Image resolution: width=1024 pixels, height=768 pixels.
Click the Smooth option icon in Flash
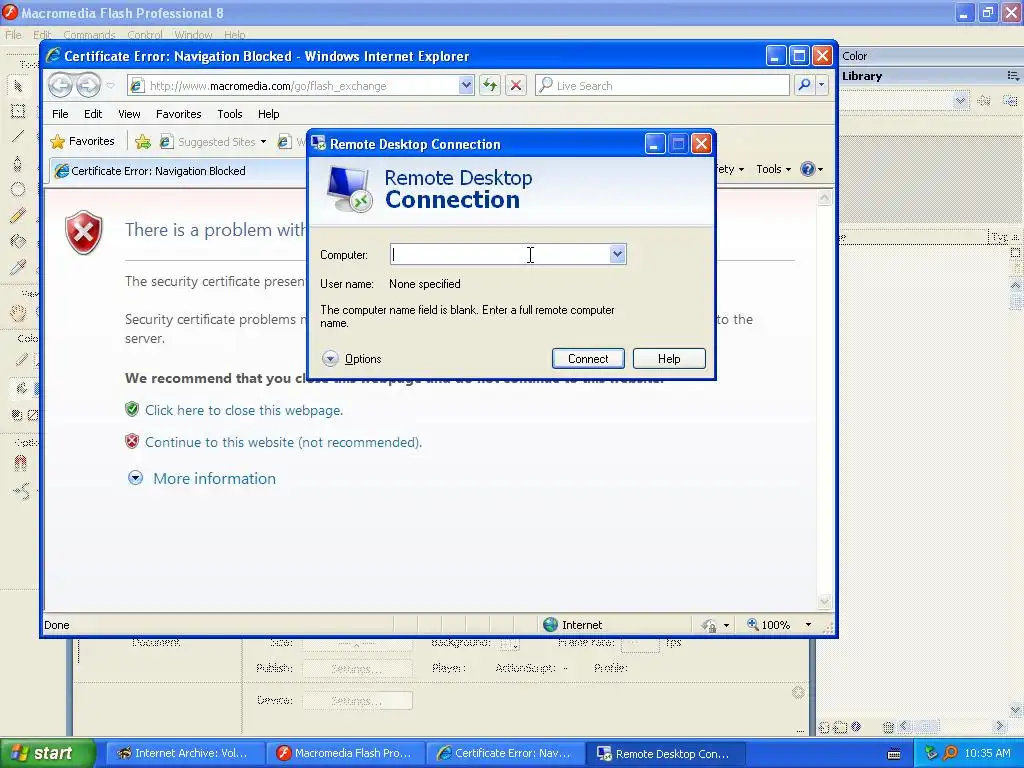22,490
